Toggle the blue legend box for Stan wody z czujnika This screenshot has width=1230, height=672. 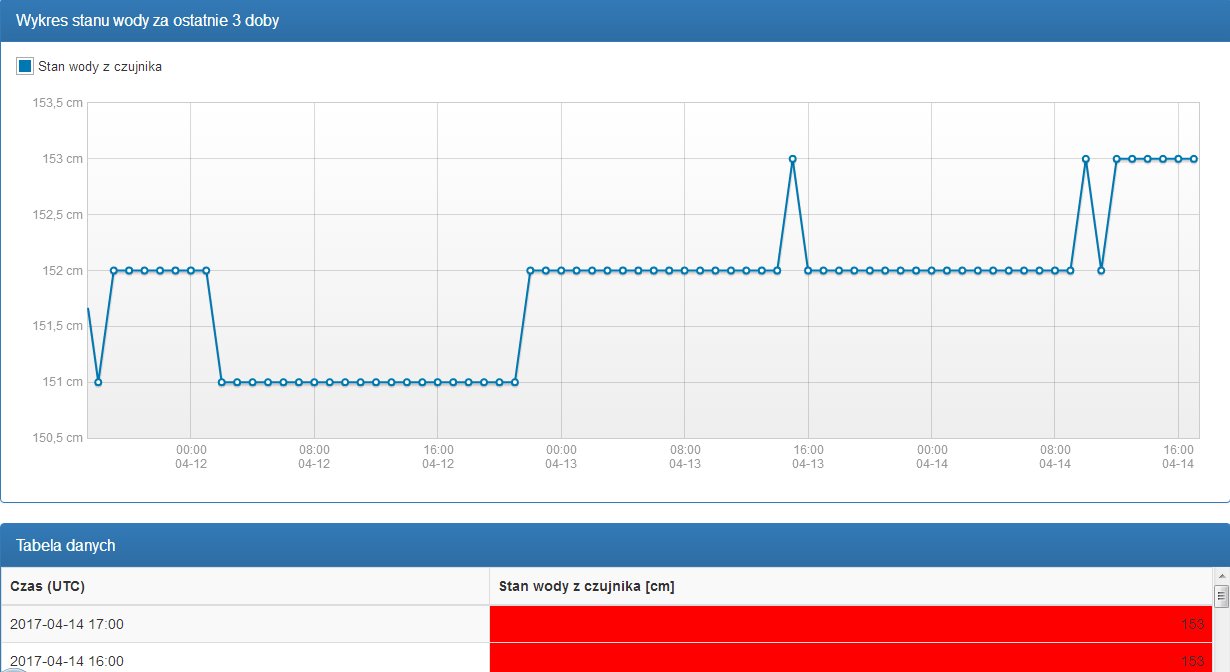click(25, 67)
